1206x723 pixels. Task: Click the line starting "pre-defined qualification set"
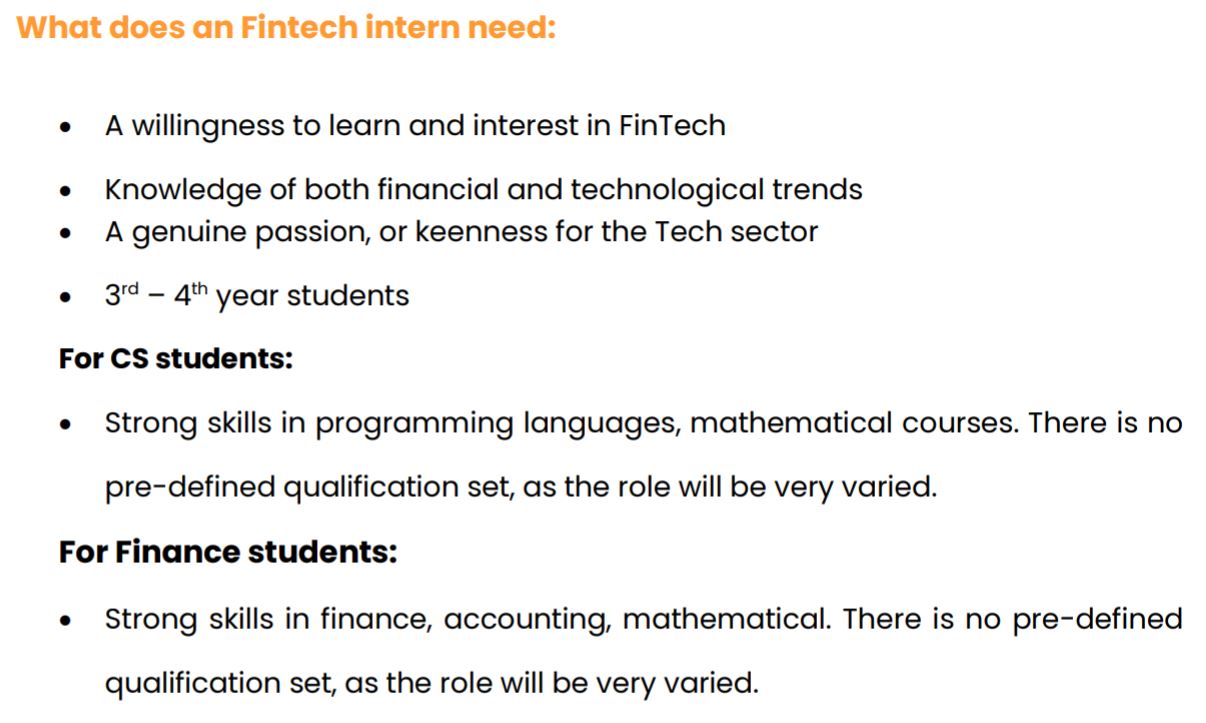(x=520, y=488)
